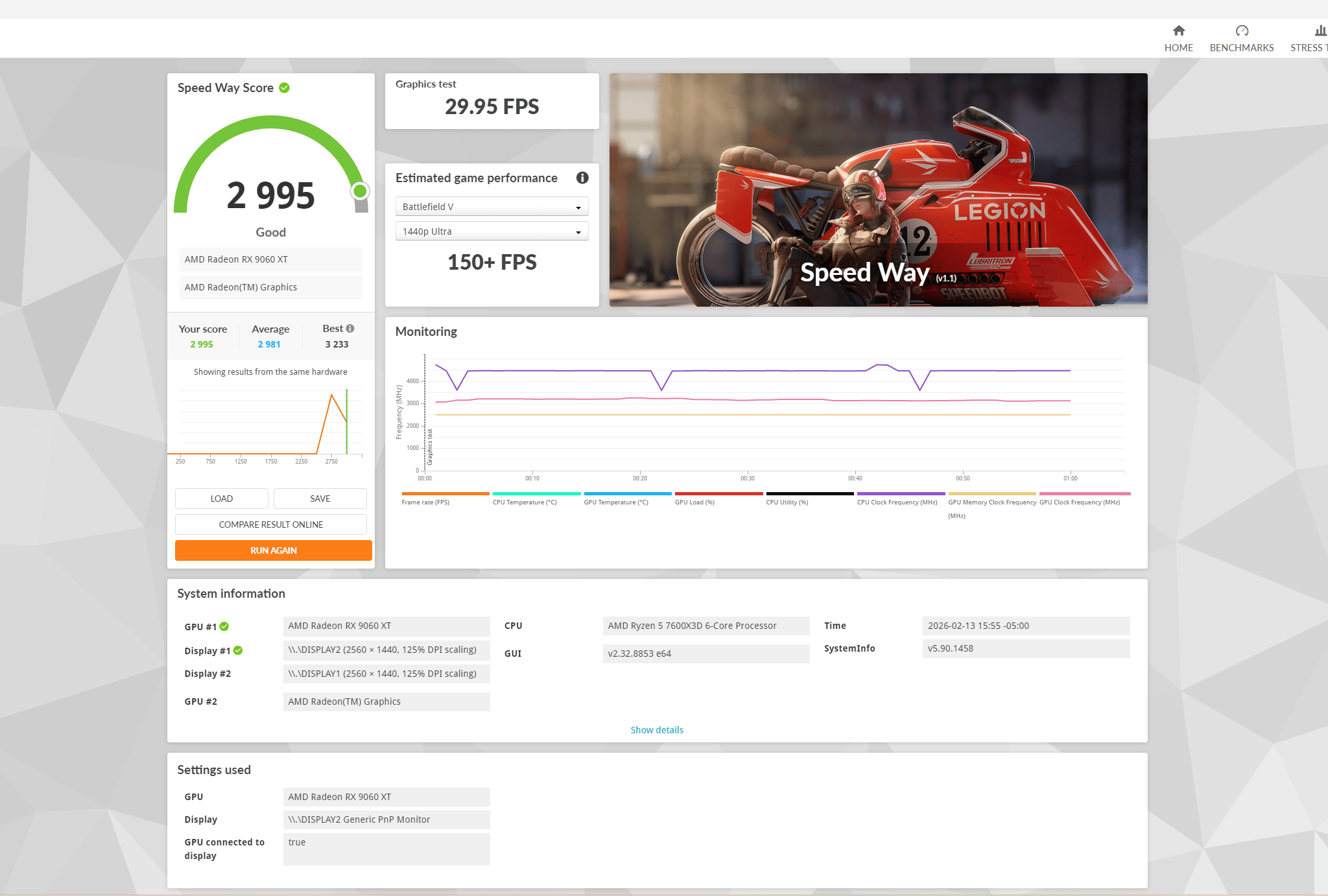This screenshot has width=1328, height=896.
Task: Click COMPARE RESULT ONLINE
Action: [x=270, y=525]
